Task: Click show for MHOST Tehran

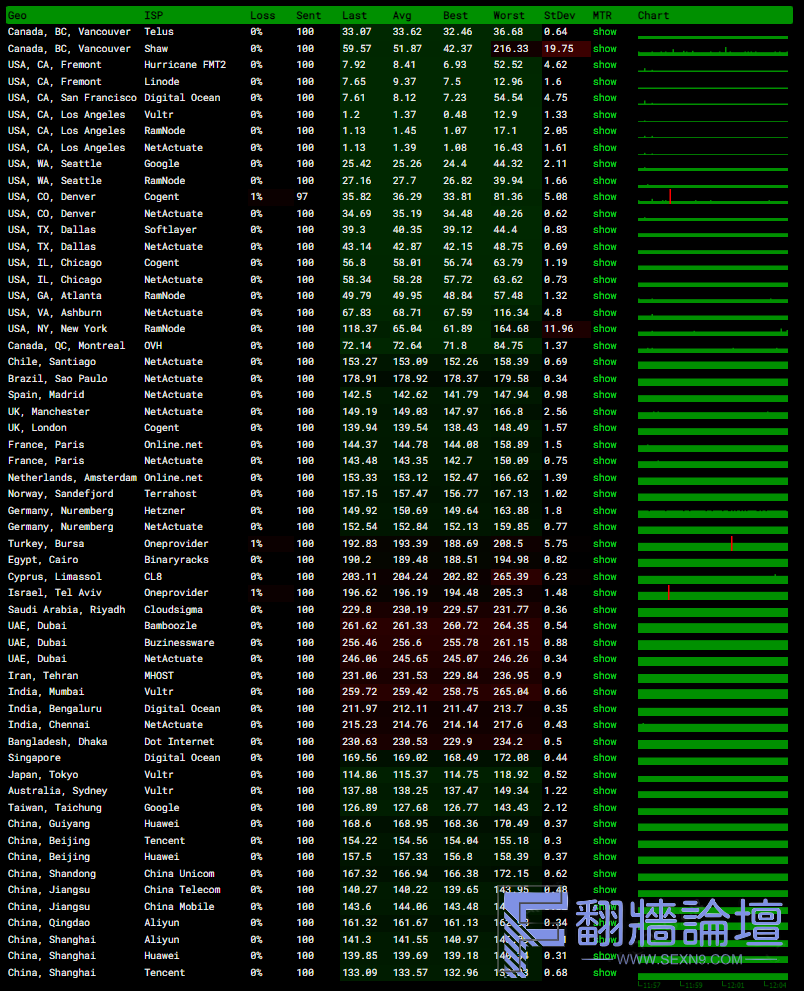Action: point(604,676)
